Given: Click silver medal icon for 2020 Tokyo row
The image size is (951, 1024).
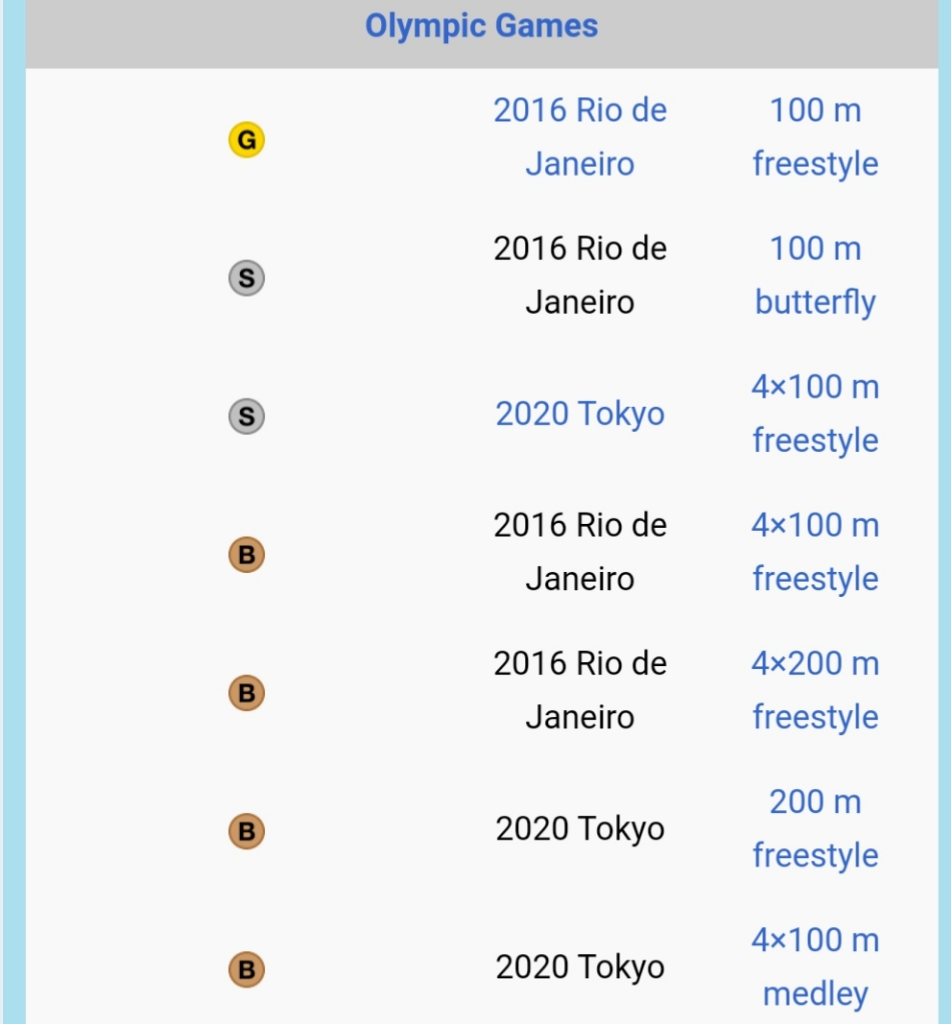Looking at the screenshot, I should tap(246, 417).
